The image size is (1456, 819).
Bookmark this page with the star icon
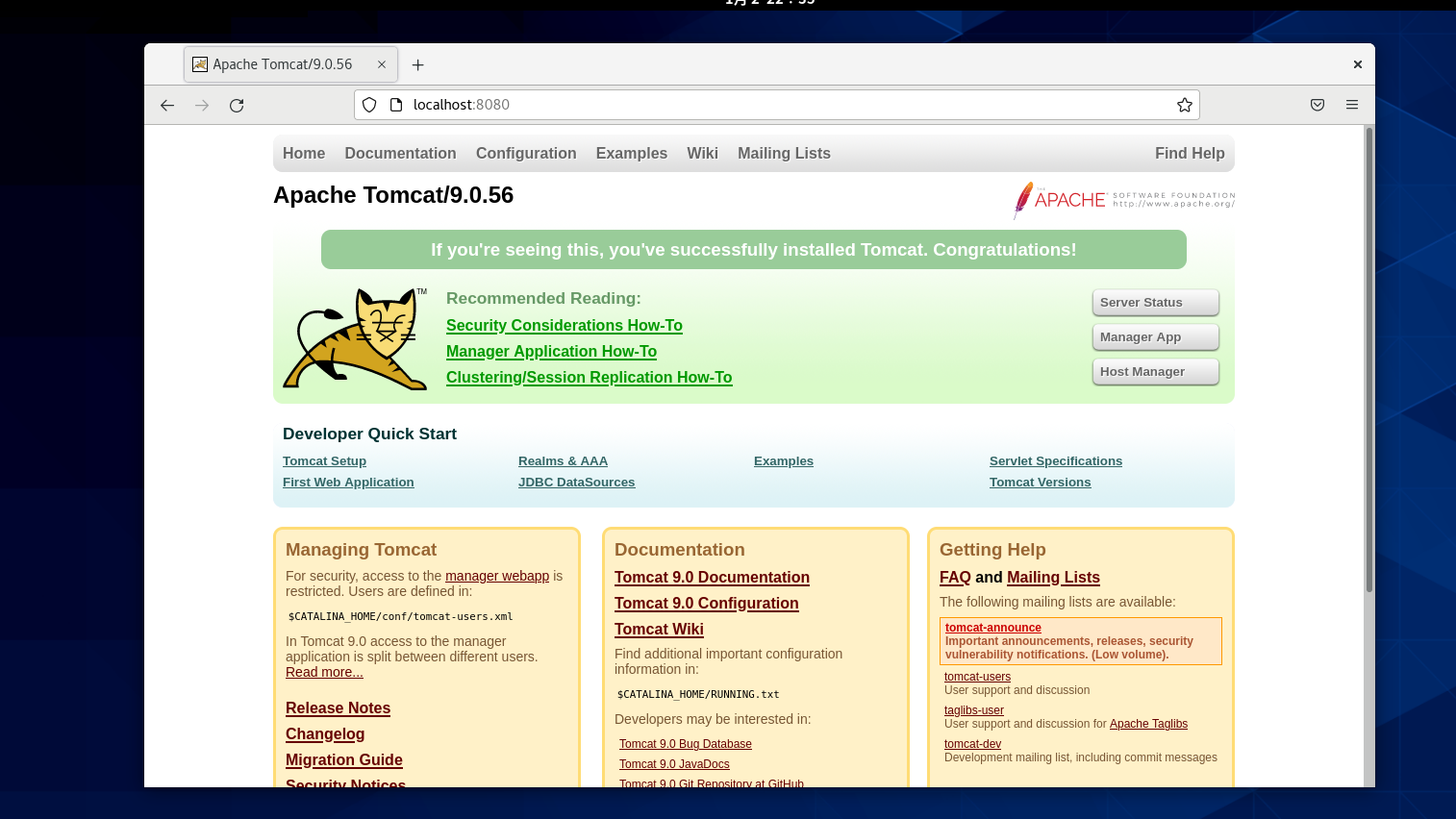pyautogui.click(x=1185, y=105)
